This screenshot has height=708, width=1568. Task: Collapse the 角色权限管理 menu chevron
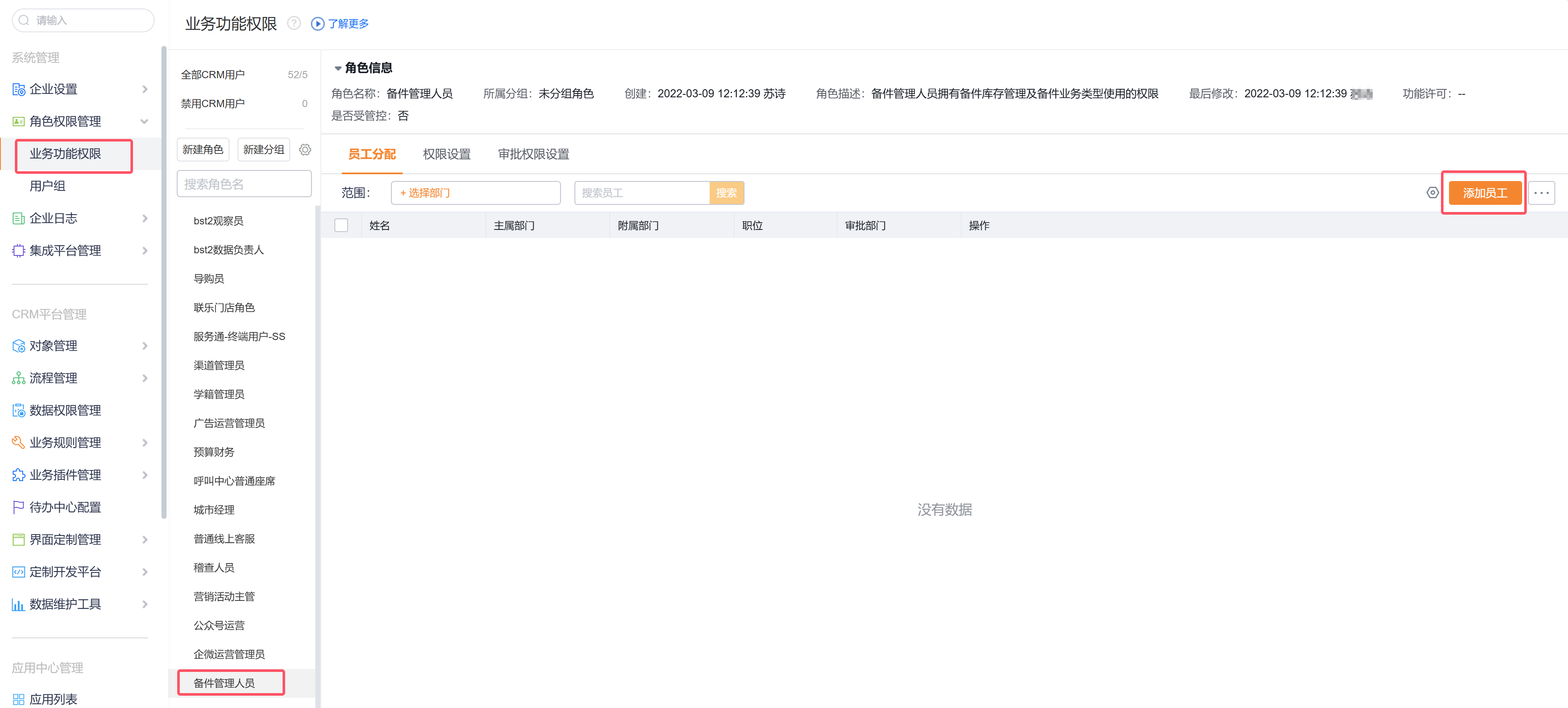(144, 121)
